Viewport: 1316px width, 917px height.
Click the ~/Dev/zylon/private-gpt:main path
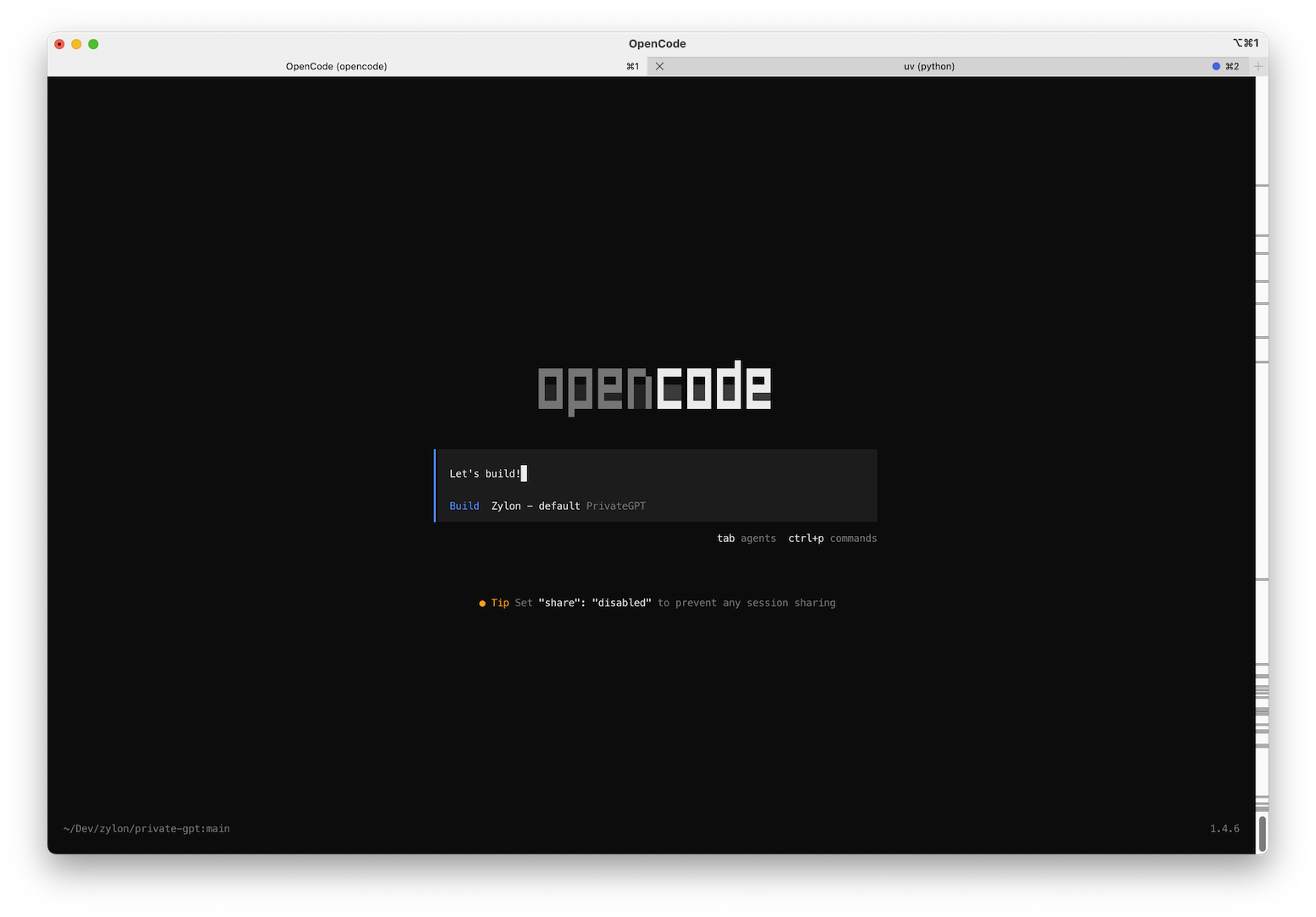(x=146, y=829)
